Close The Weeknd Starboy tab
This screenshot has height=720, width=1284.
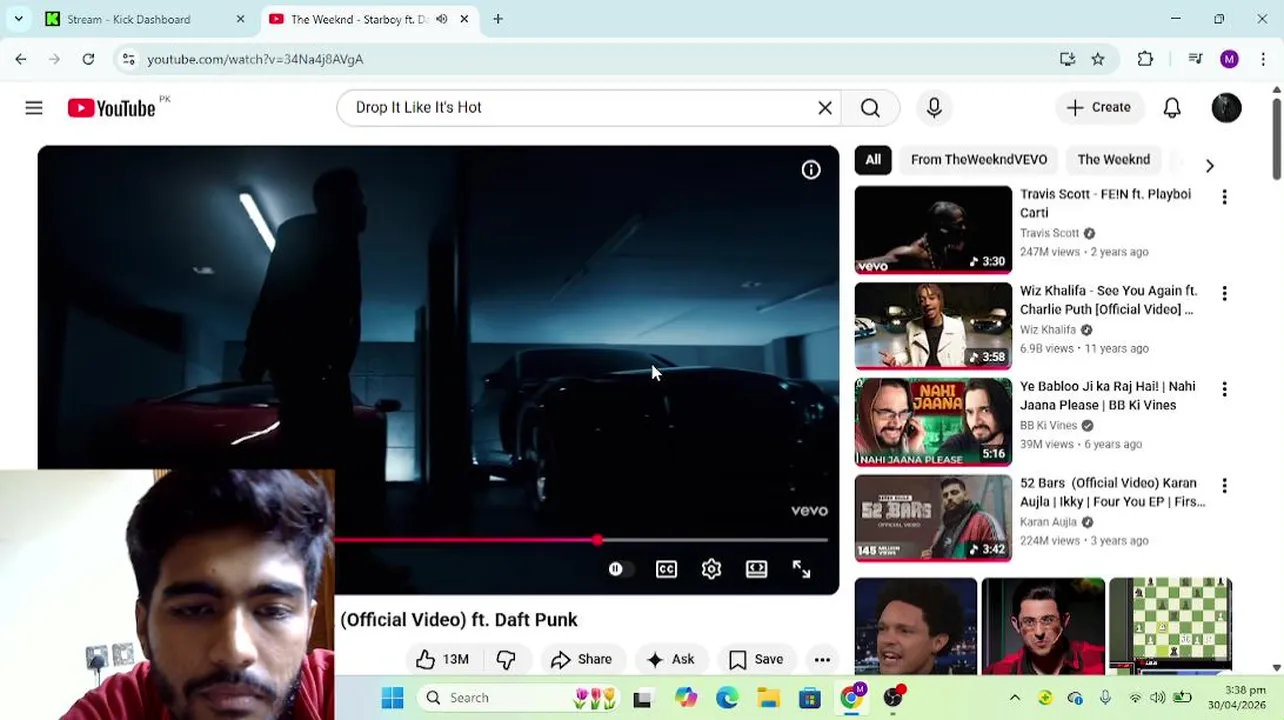464,19
